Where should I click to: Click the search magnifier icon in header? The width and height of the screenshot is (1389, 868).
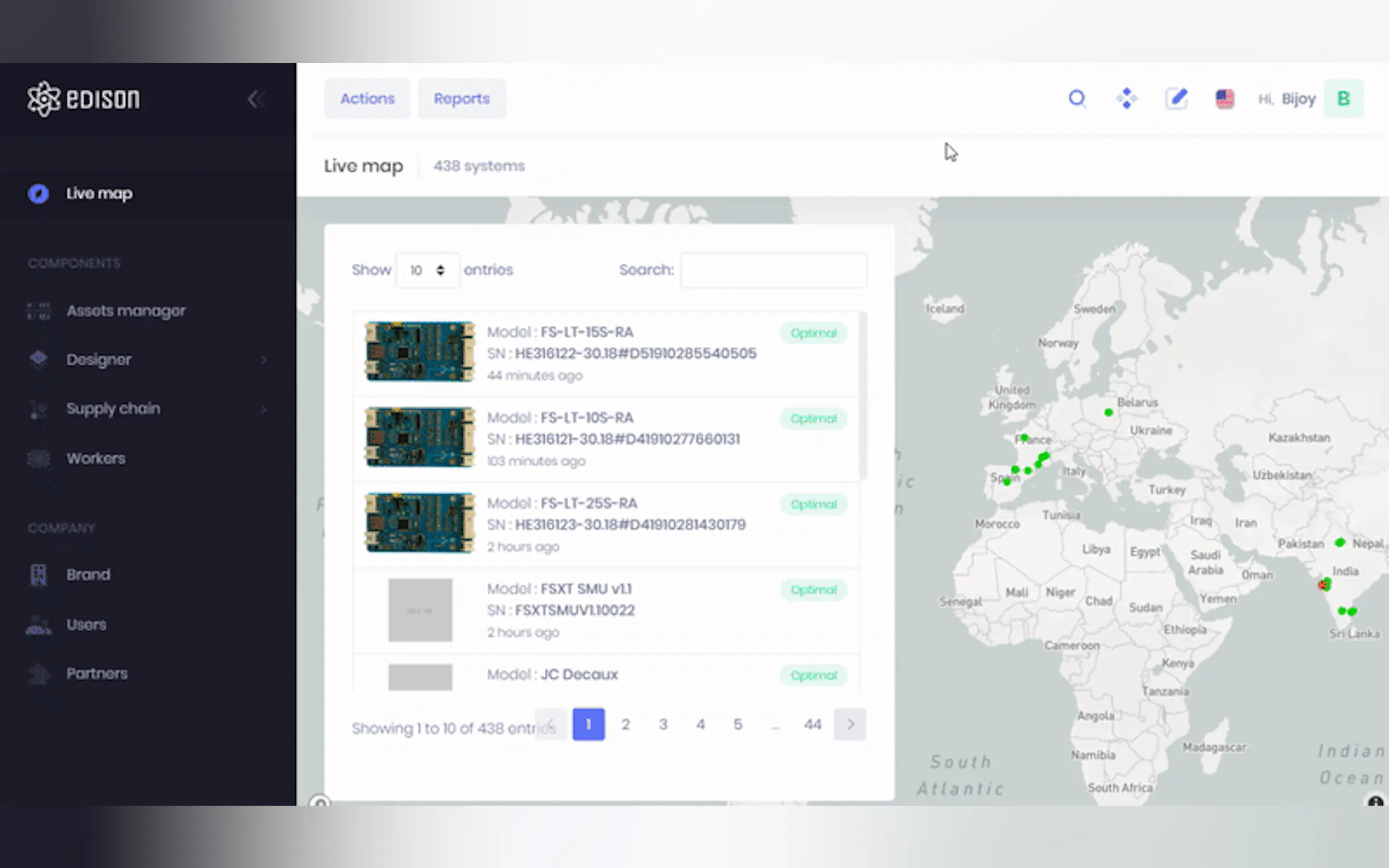click(1077, 99)
